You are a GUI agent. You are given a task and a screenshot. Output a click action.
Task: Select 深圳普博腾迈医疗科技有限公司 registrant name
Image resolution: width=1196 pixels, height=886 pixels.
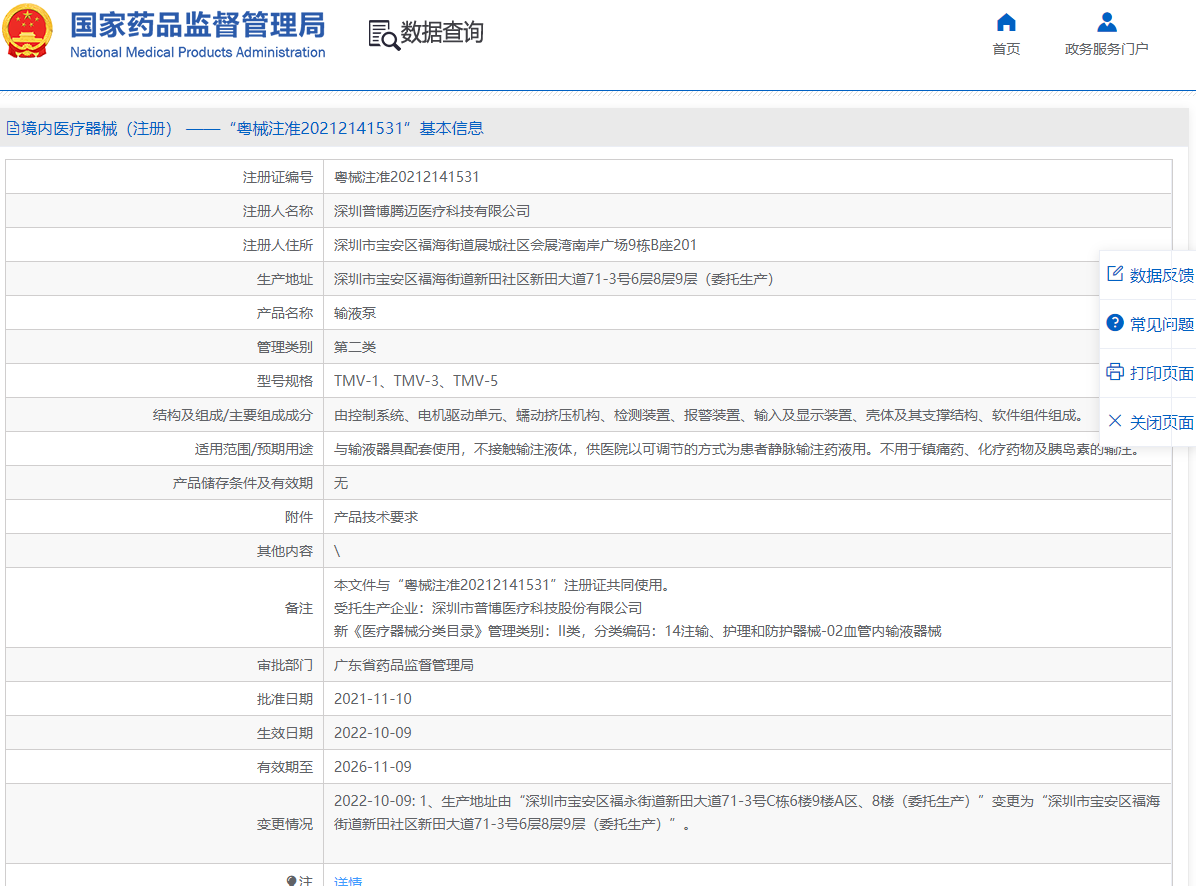pyautogui.click(x=432, y=211)
